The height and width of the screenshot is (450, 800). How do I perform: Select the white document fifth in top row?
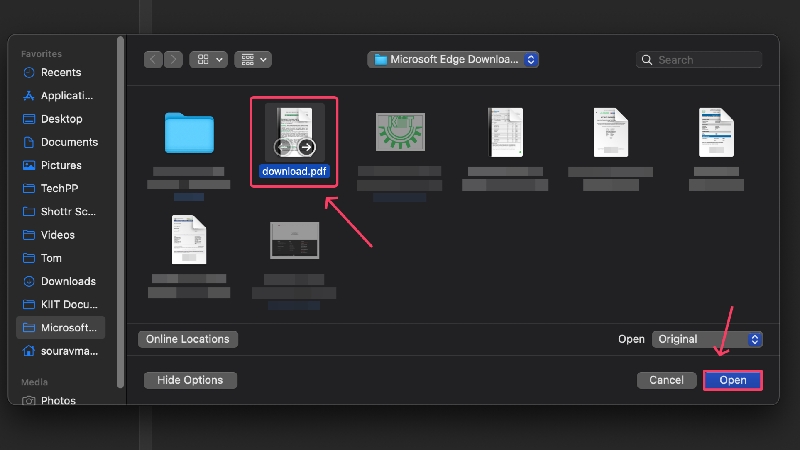point(611,133)
